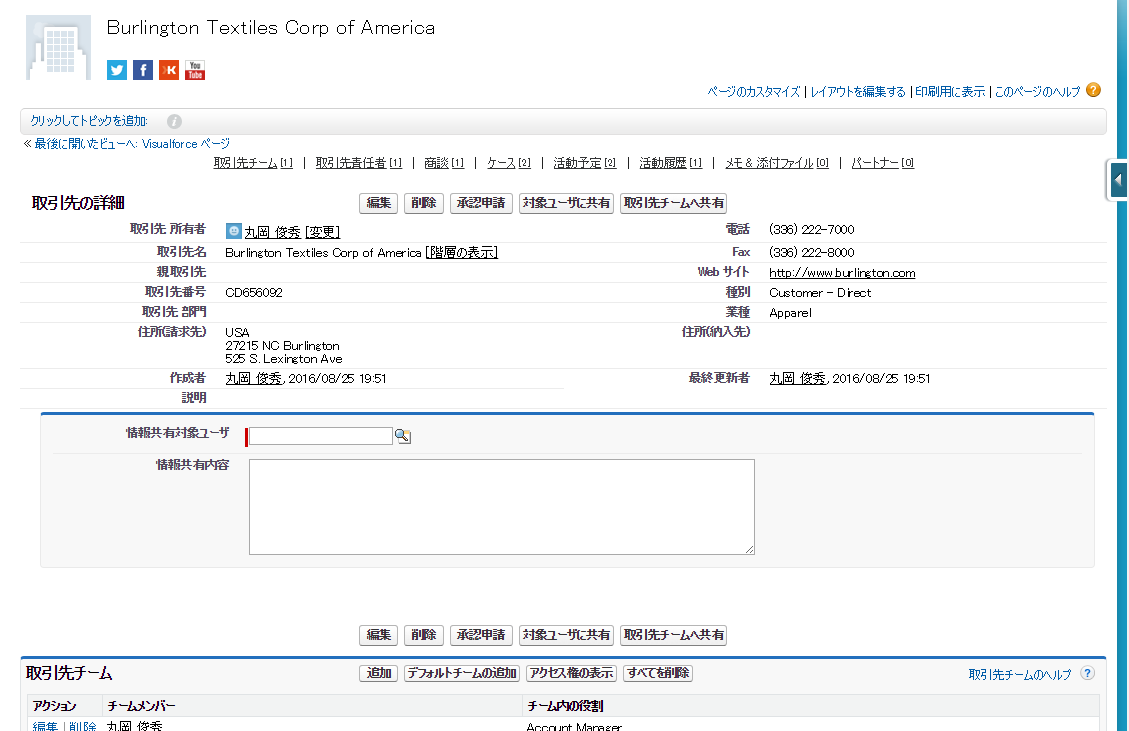This screenshot has width=1129, height=731.
Task: Click the [変更] owner change link
Action: [x=323, y=232]
